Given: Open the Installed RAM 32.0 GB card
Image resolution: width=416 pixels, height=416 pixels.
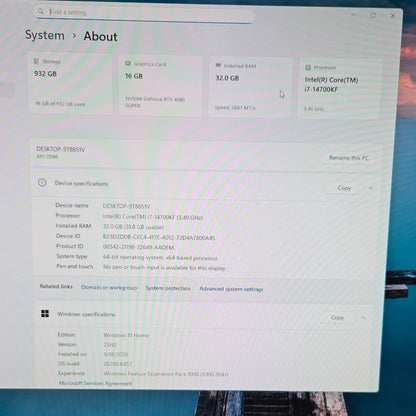Looking at the screenshot, I should (249, 87).
